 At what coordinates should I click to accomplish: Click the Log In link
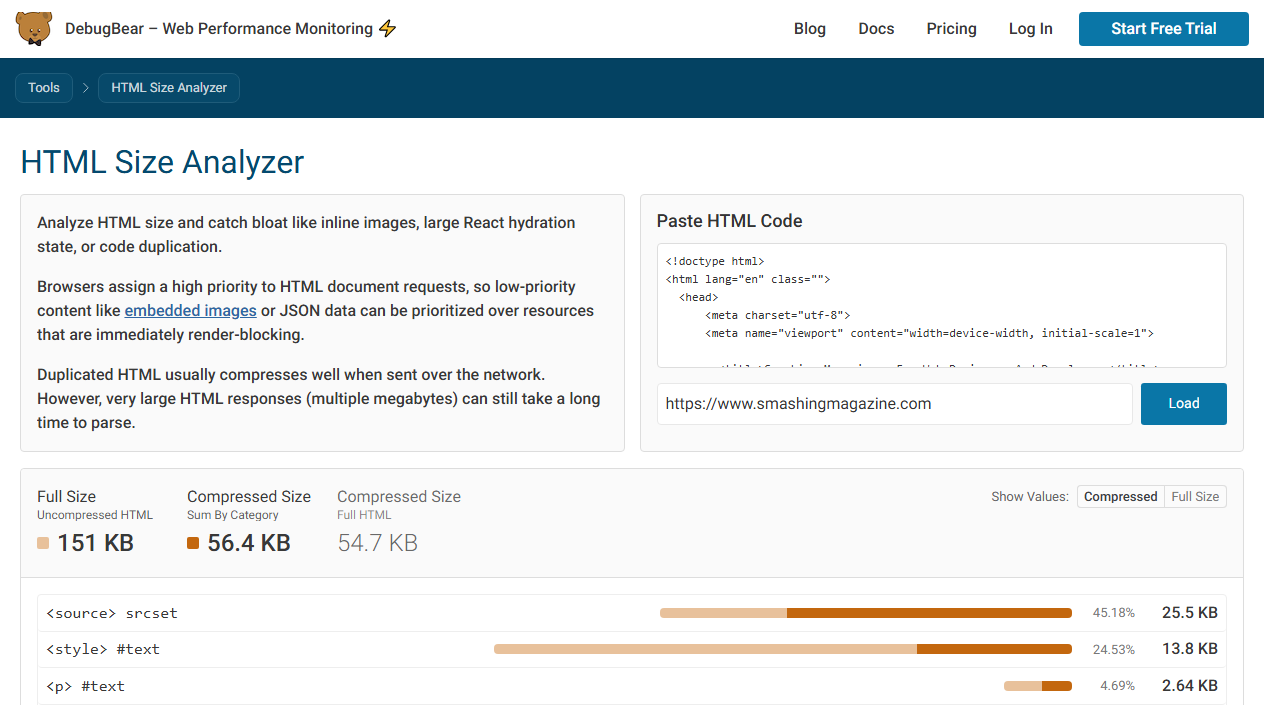1030,28
